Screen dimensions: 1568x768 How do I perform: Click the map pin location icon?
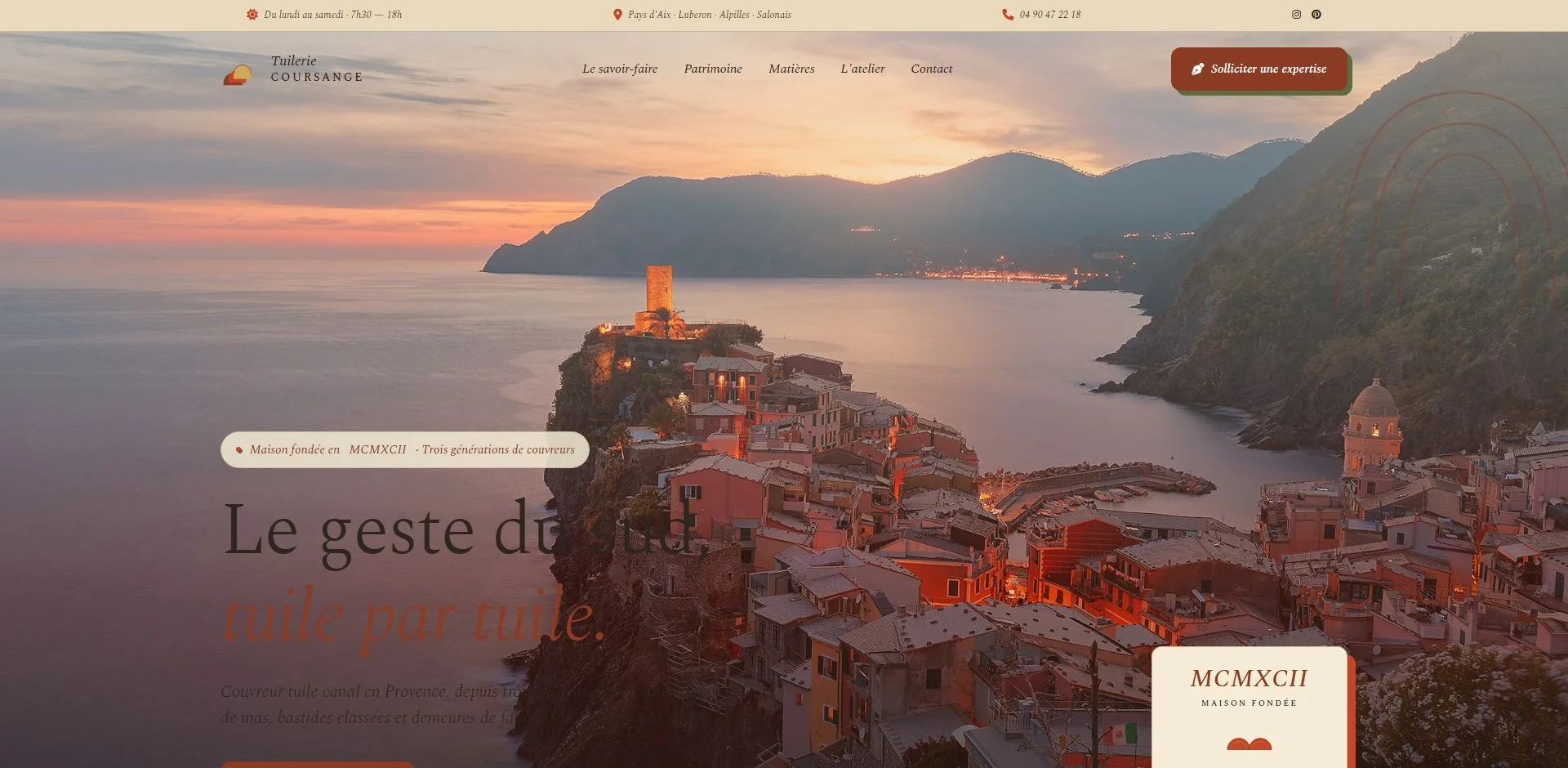click(x=617, y=15)
